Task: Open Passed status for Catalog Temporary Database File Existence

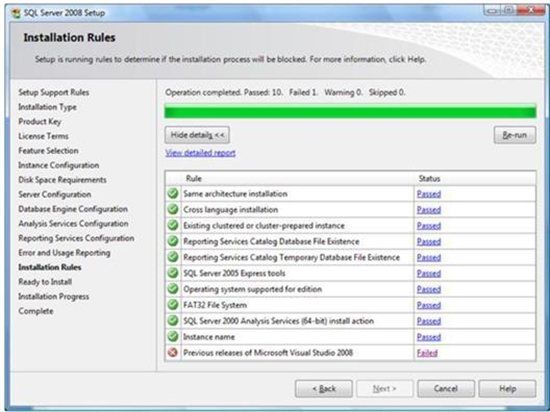Action: 429,257
